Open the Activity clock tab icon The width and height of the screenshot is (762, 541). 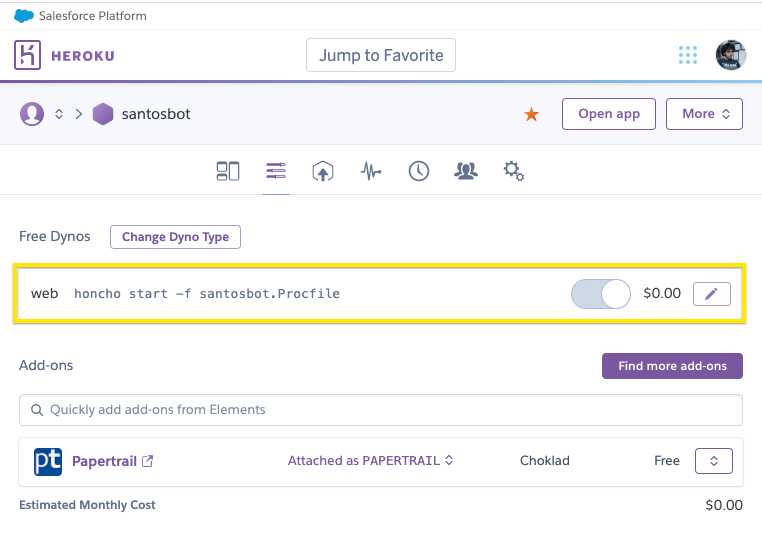[x=418, y=171]
